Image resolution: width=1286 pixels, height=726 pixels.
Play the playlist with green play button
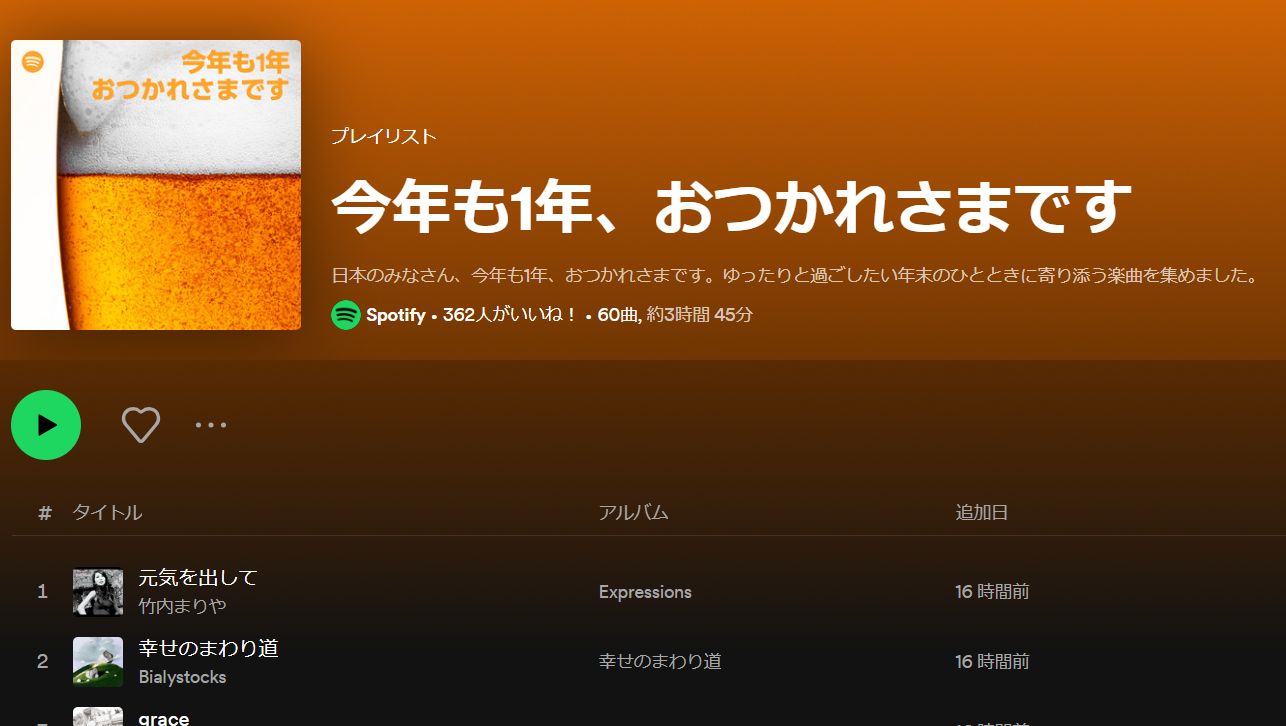[x=46, y=425]
